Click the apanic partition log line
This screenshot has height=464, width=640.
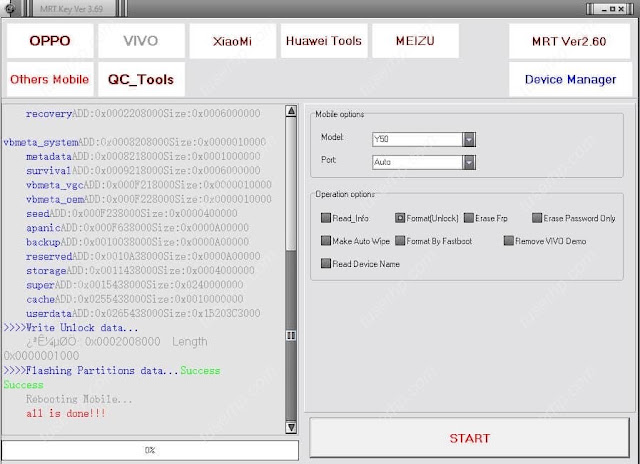137,228
